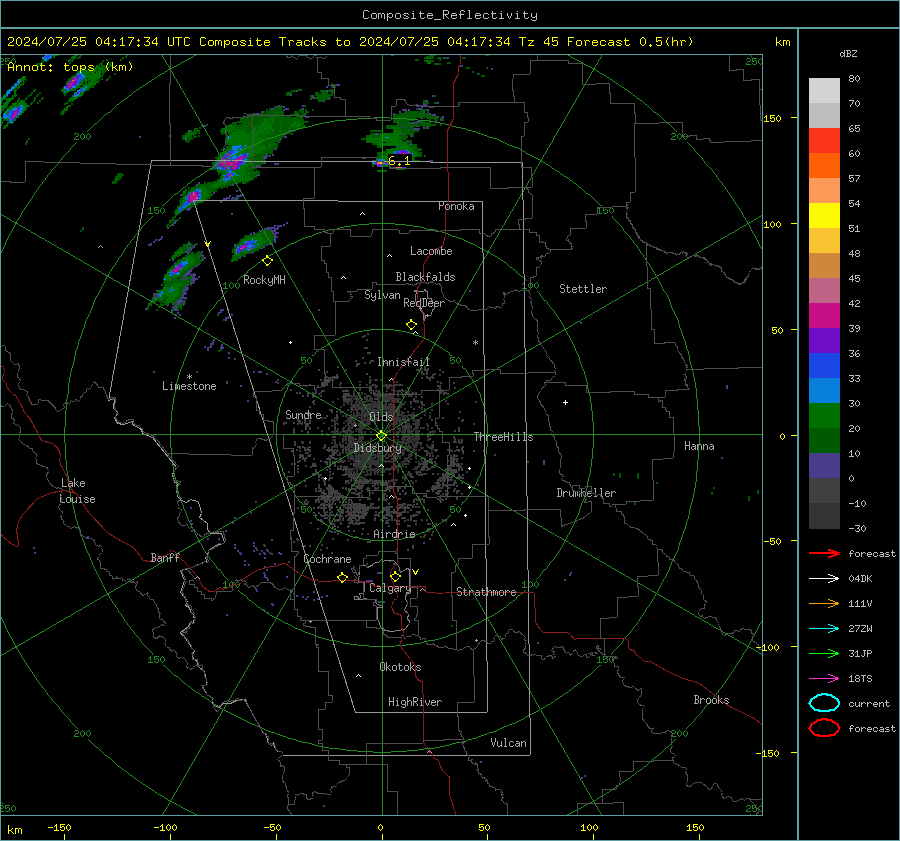Click the red forecast ellipse legend icon
The width and height of the screenshot is (900, 841).
coord(824,728)
